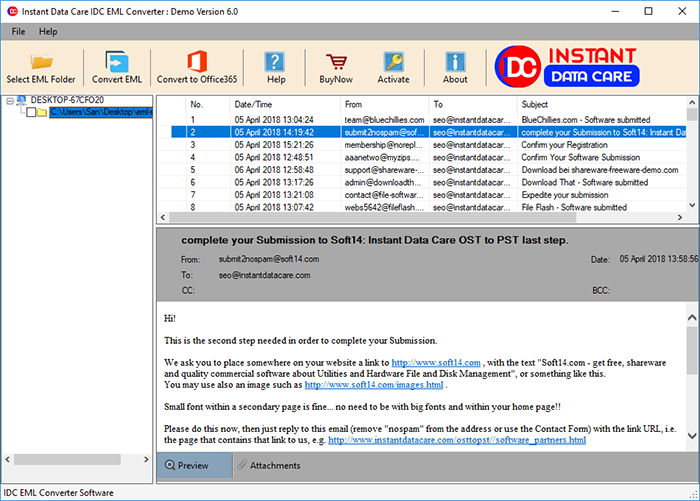Sort by the Date/Time column header
700x501 pixels.
pyautogui.click(x=285, y=104)
